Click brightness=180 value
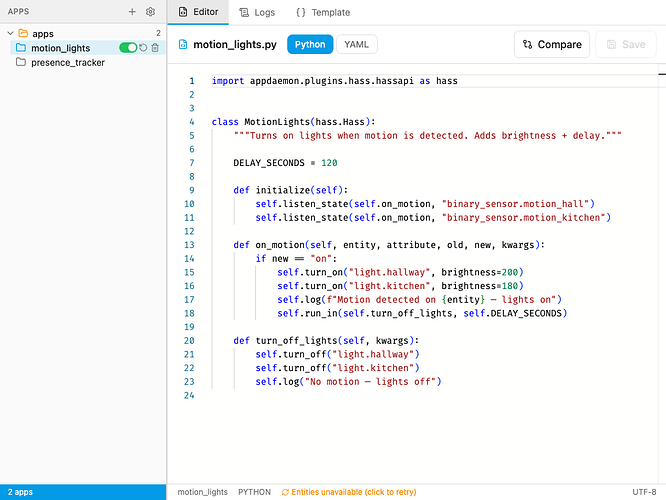Viewport: 666px width, 500px height. pyautogui.click(x=510, y=286)
